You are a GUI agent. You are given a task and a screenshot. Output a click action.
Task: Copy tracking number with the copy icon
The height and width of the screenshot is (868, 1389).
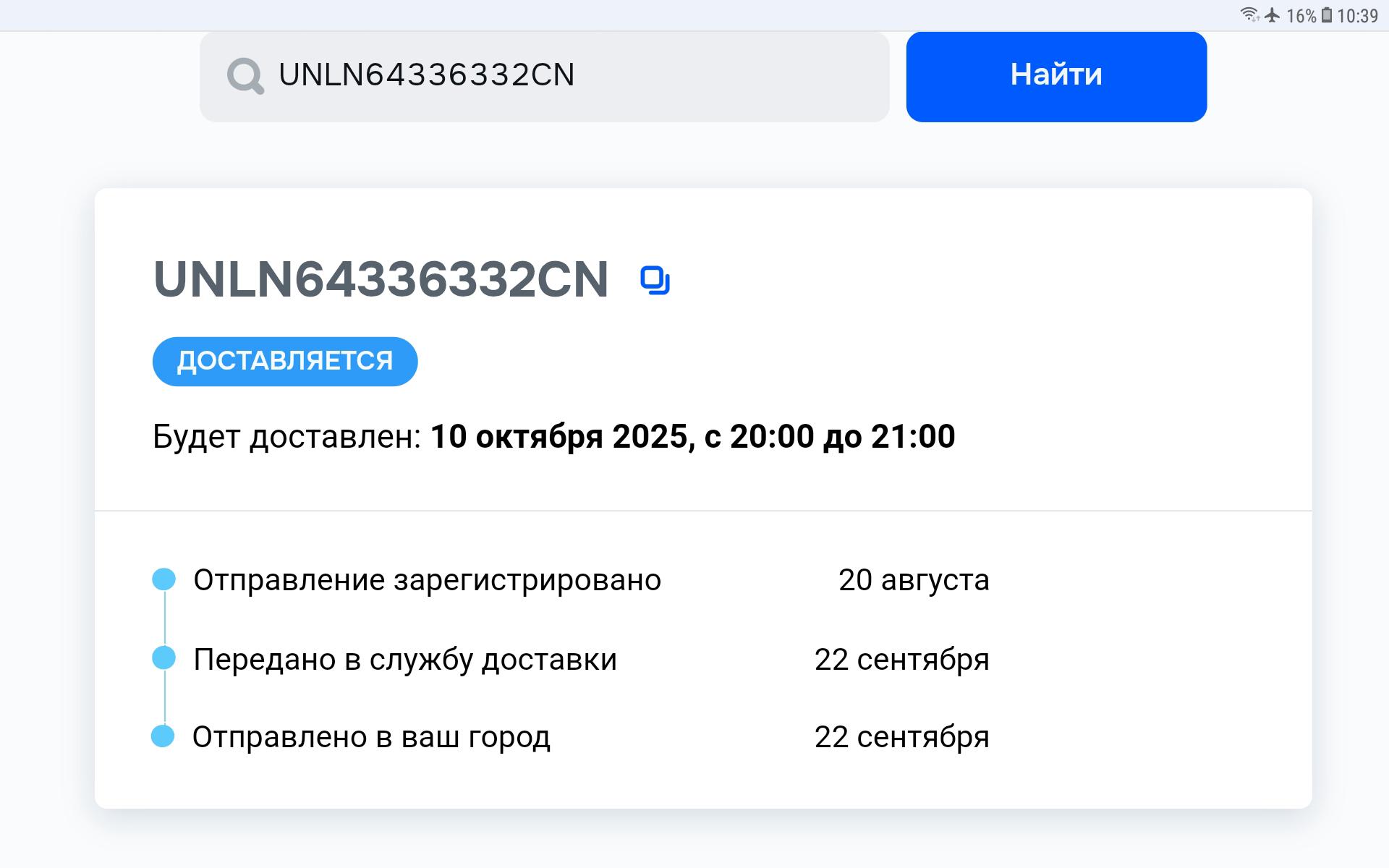655,281
